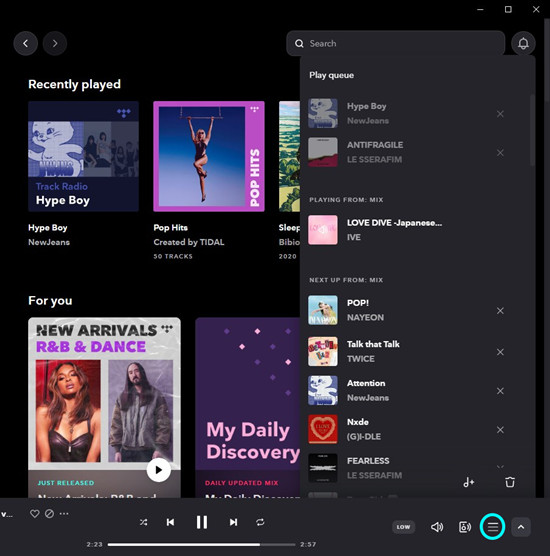The image size is (550, 556).
Task: Open NAYEON artist in queue
Action: click(x=365, y=317)
